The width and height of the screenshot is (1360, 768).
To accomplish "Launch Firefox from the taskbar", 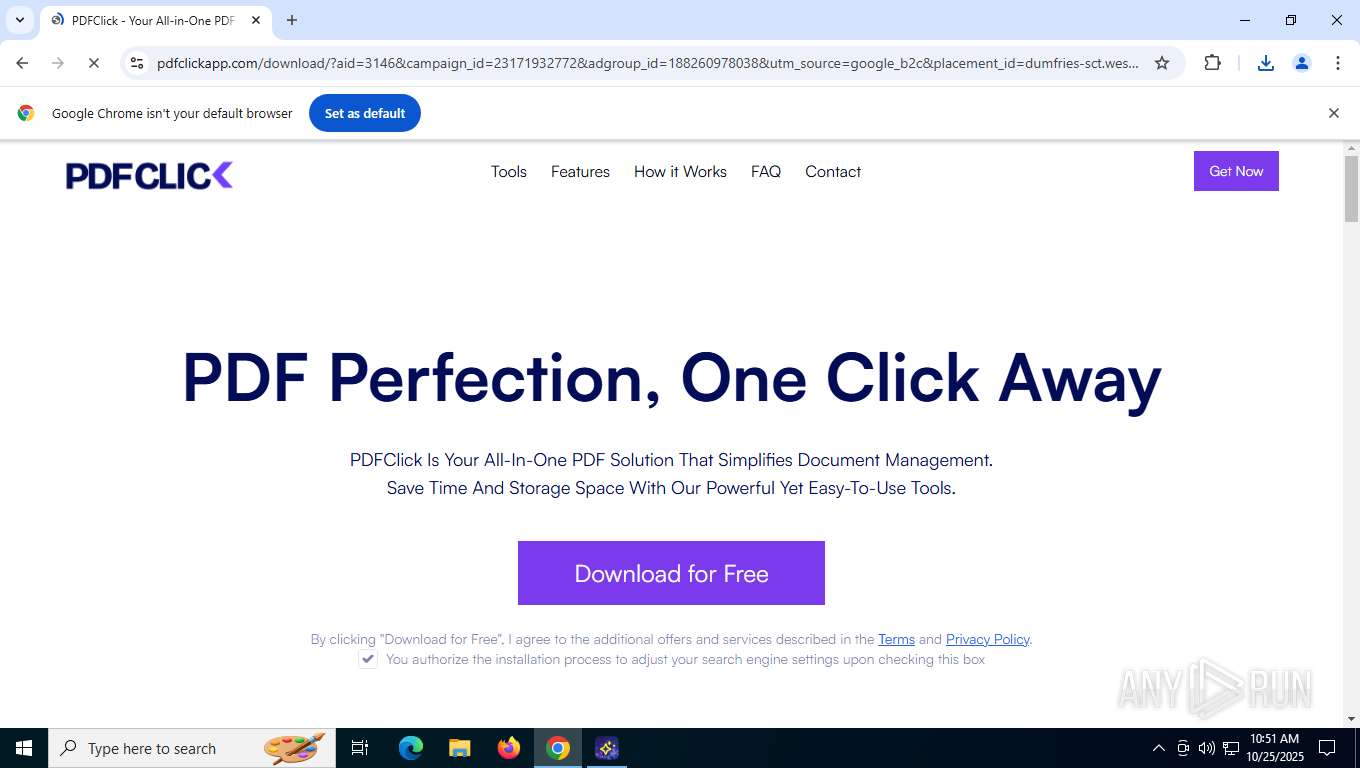I will coord(509,748).
